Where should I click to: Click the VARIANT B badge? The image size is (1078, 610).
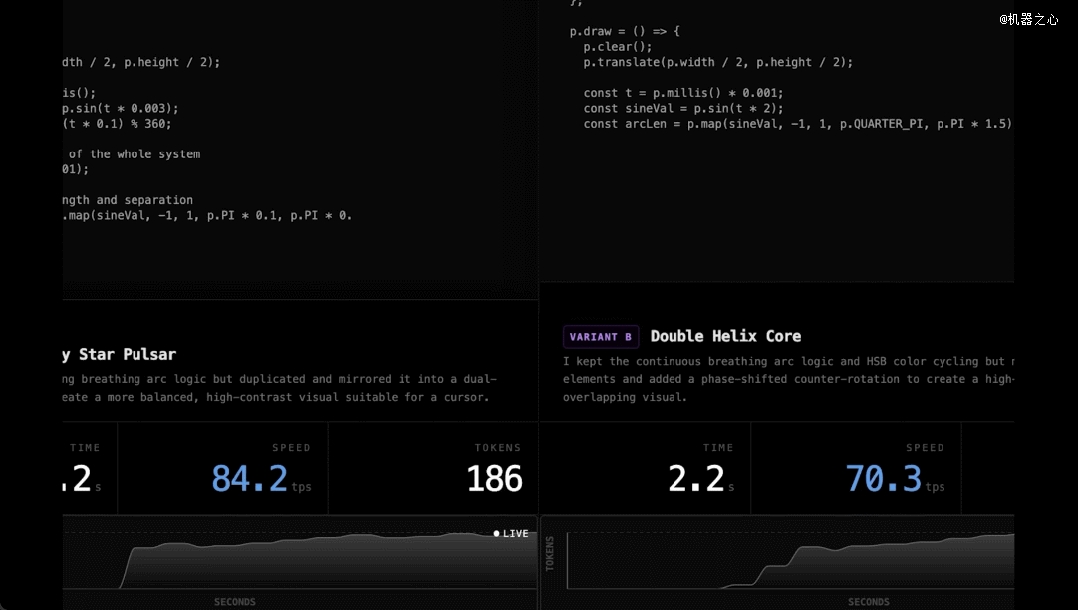(600, 337)
